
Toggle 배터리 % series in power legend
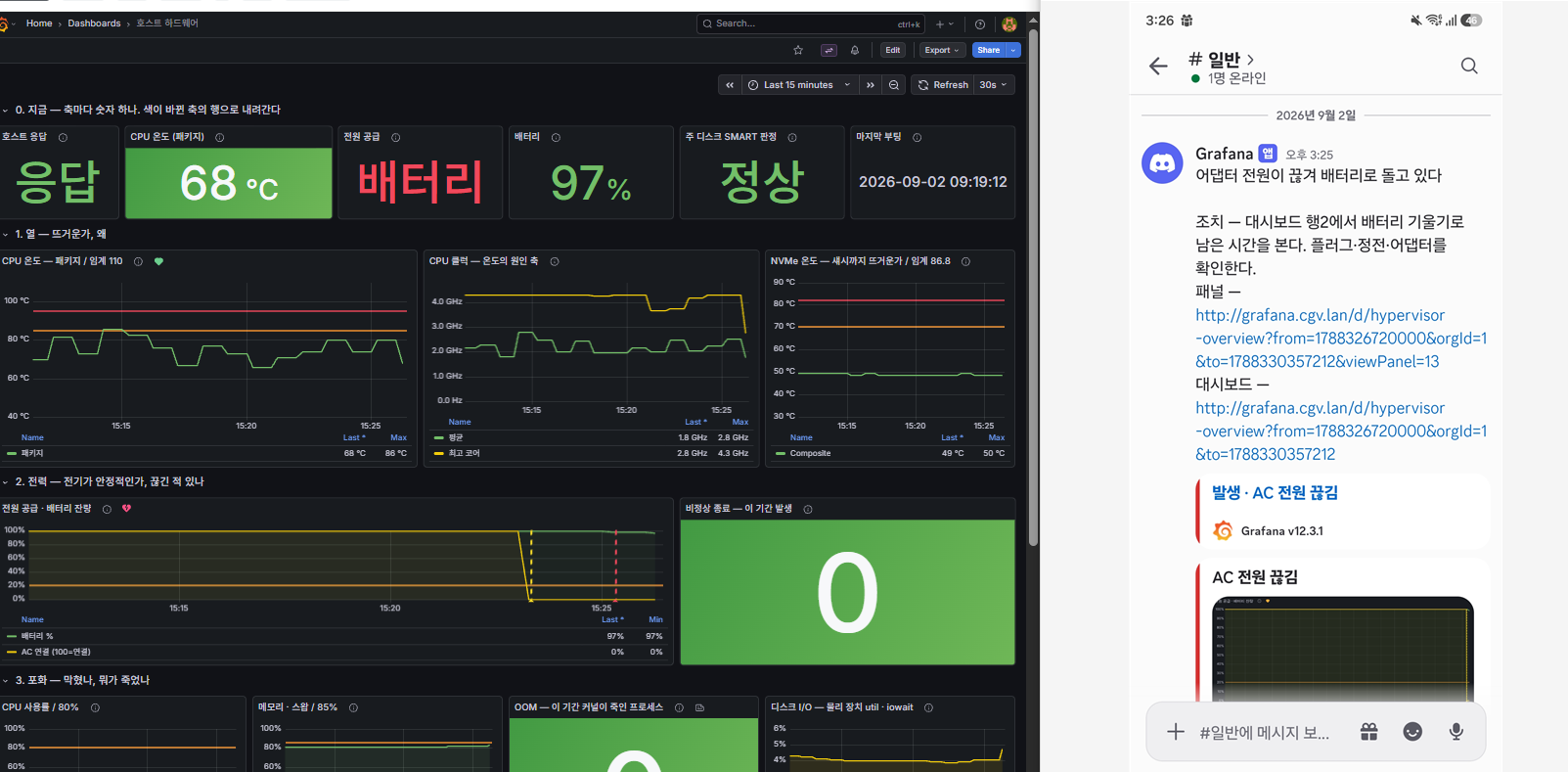click(x=37, y=636)
